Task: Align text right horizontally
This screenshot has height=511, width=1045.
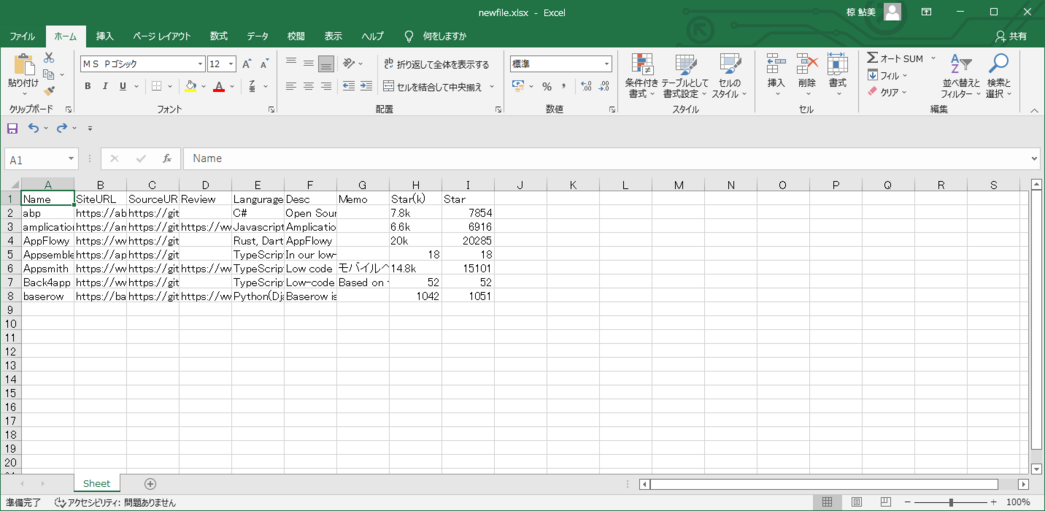Action: click(326, 86)
